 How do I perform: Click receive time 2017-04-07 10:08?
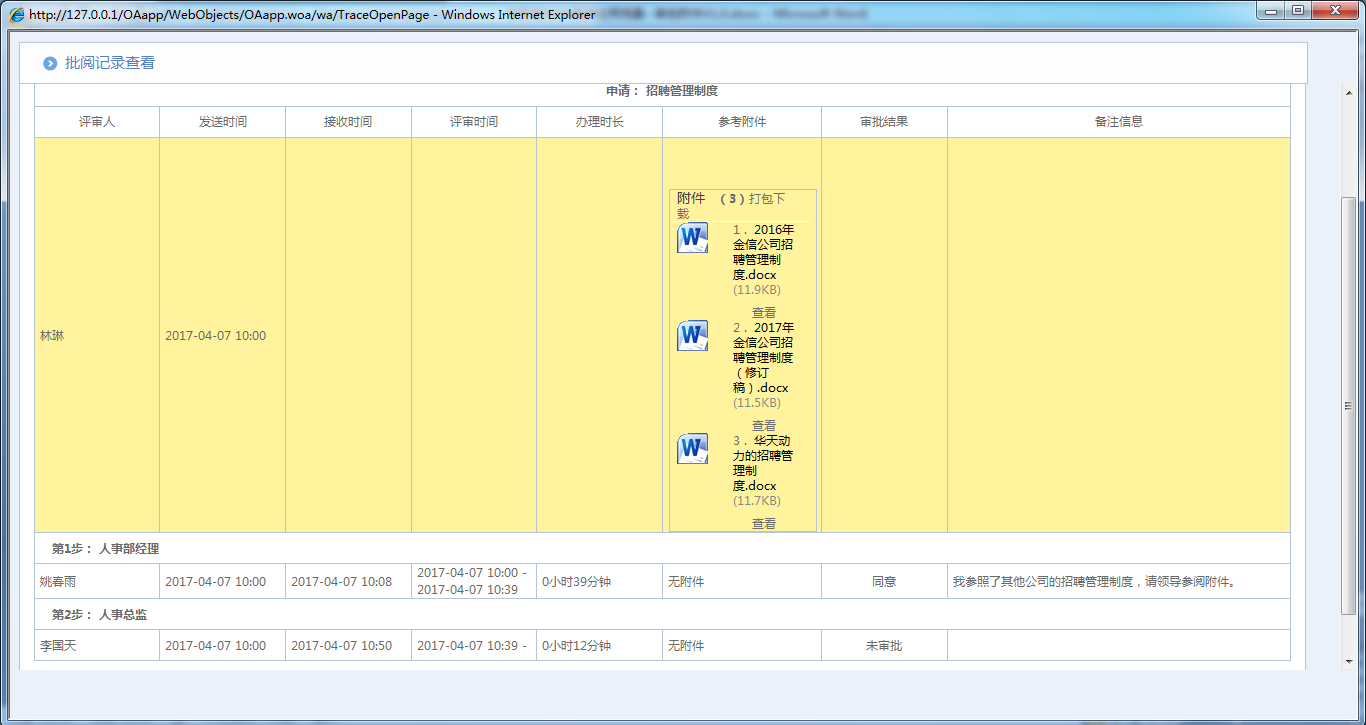tap(341, 582)
